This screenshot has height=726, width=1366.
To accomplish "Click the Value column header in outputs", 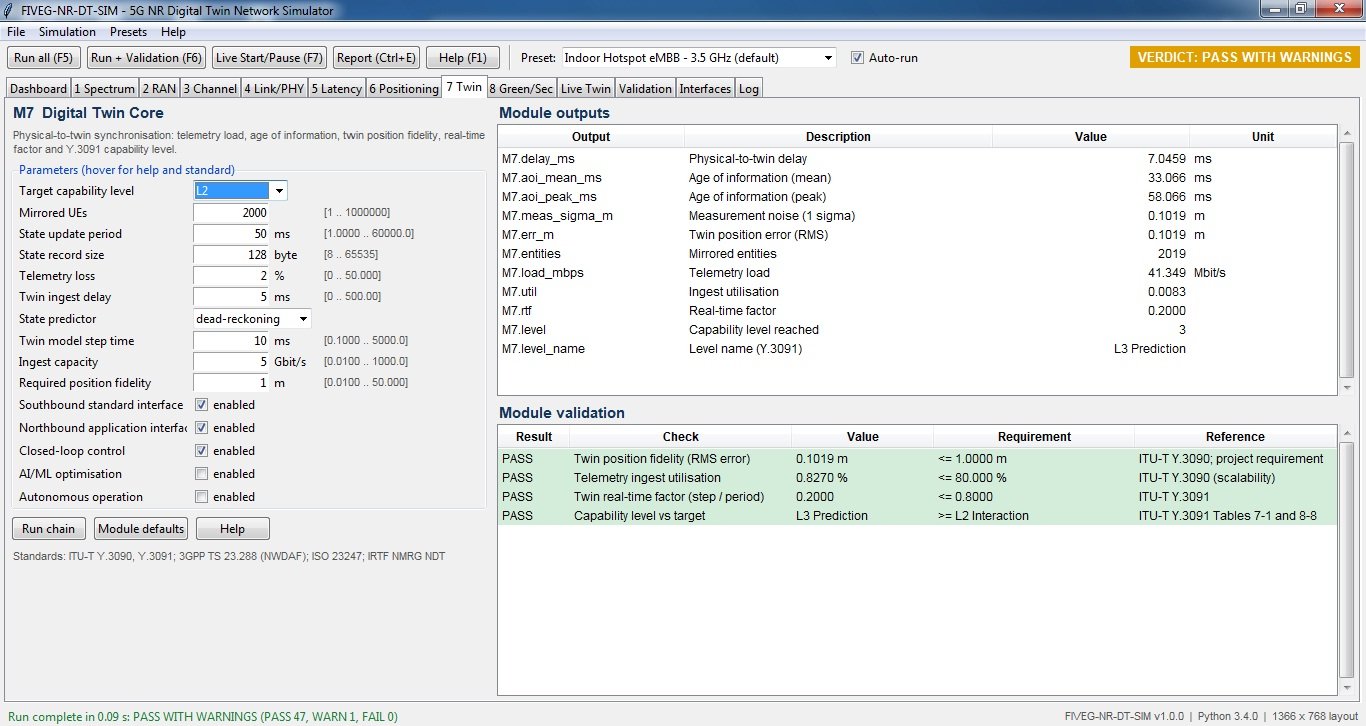I will 1091,137.
